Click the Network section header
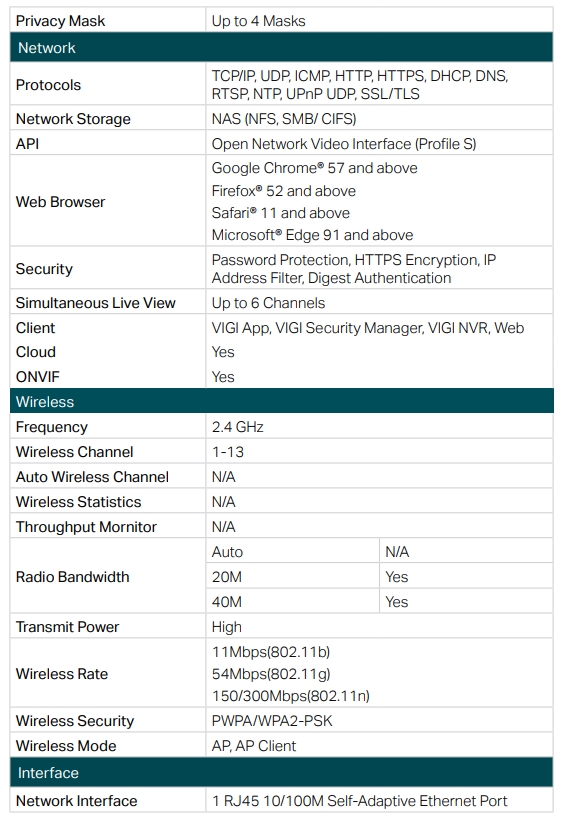Image resolution: width=561 pixels, height=817 pixels. point(281,47)
